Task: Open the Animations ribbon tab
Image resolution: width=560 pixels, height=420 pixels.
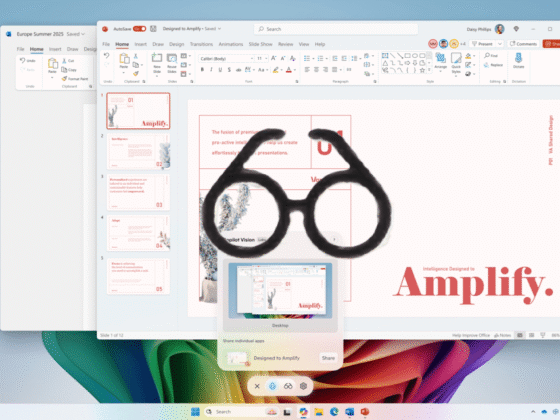Action: (231, 44)
